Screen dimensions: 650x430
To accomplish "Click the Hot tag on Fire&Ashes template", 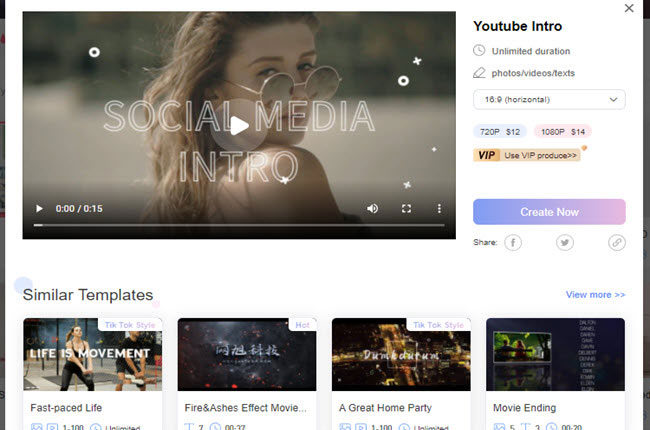I will (x=302, y=325).
